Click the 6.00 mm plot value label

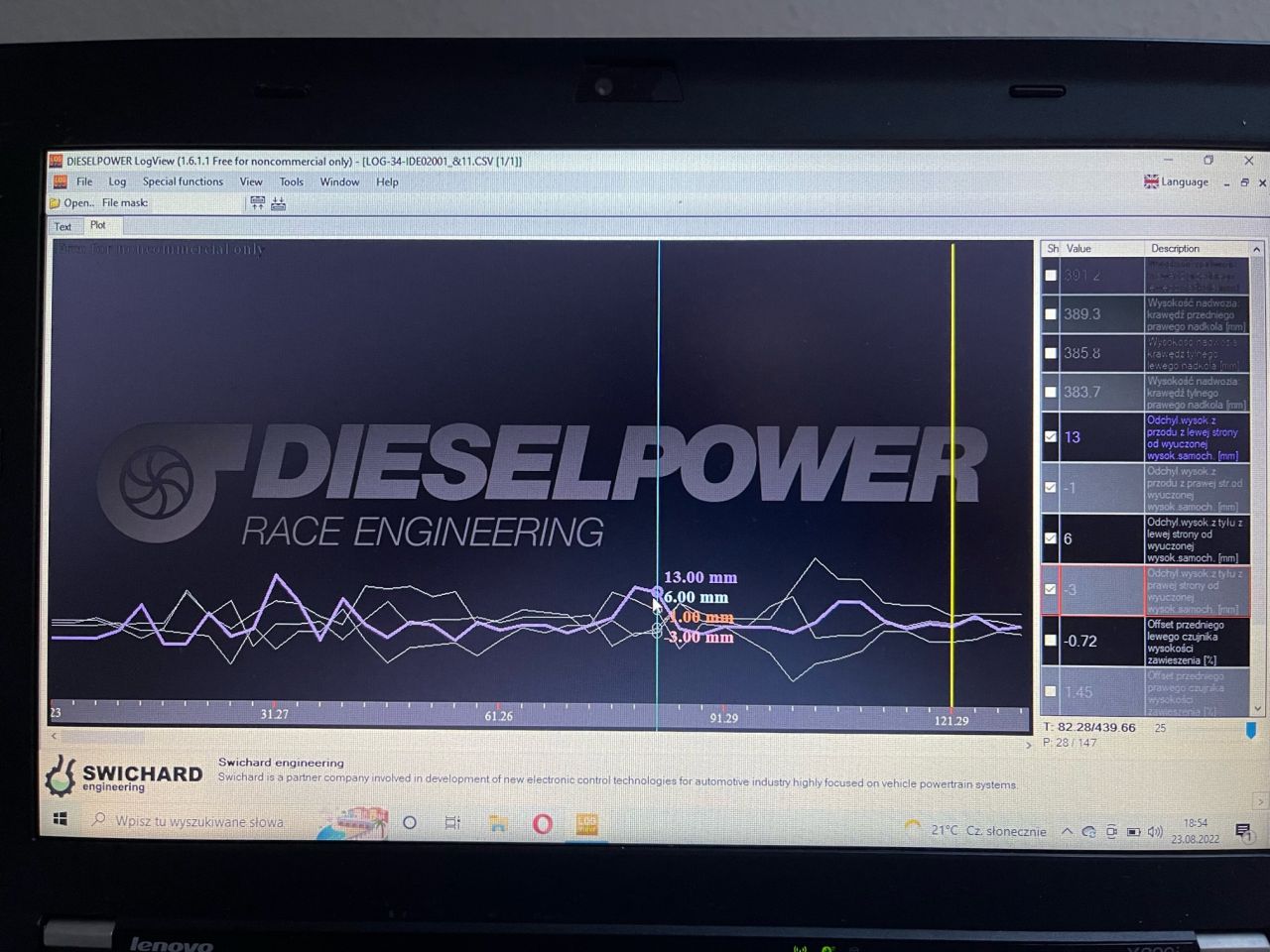697,597
